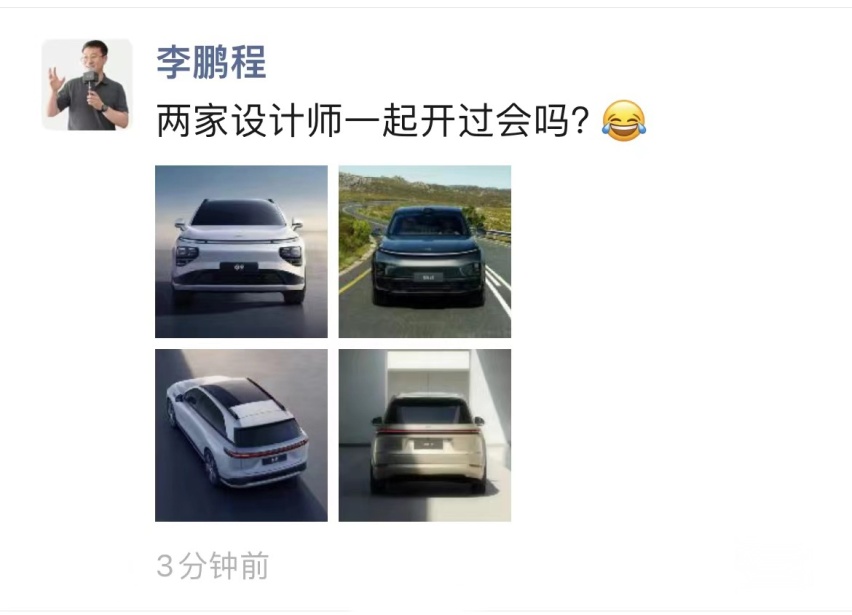Open the dark green SUV road photo
The height and width of the screenshot is (615, 852).
[425, 252]
